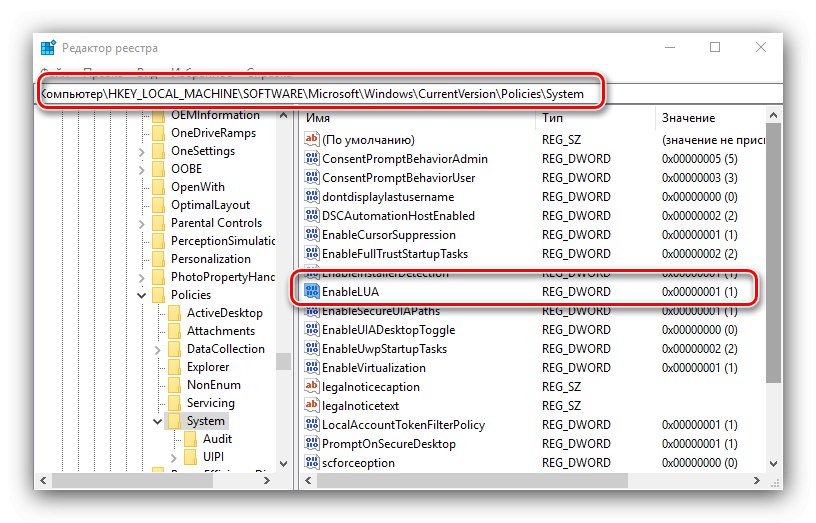Select the OptimalLayout tree item
The width and height of the screenshot is (816, 523).
pos(210,205)
